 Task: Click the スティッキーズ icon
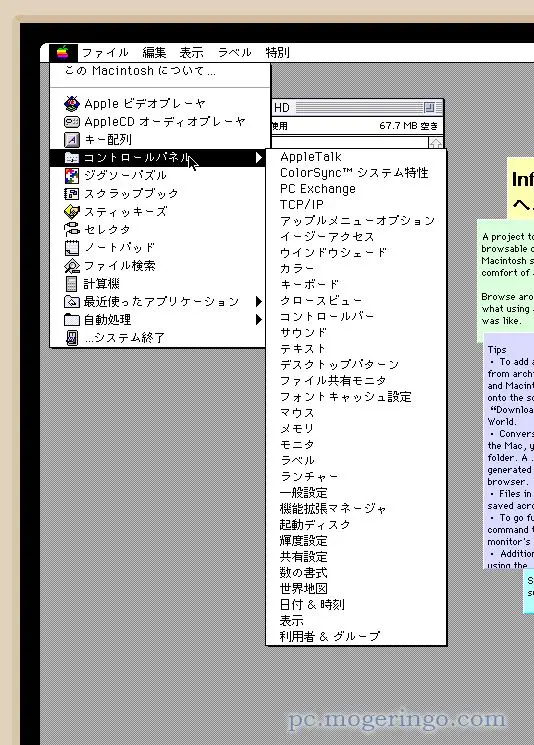[72, 211]
